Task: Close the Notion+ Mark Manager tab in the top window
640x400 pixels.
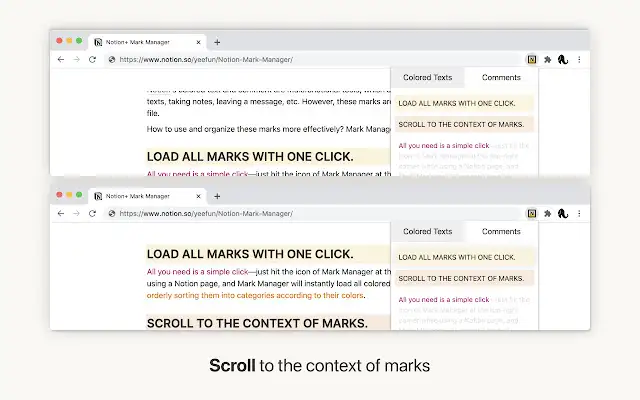Action: 198,42
